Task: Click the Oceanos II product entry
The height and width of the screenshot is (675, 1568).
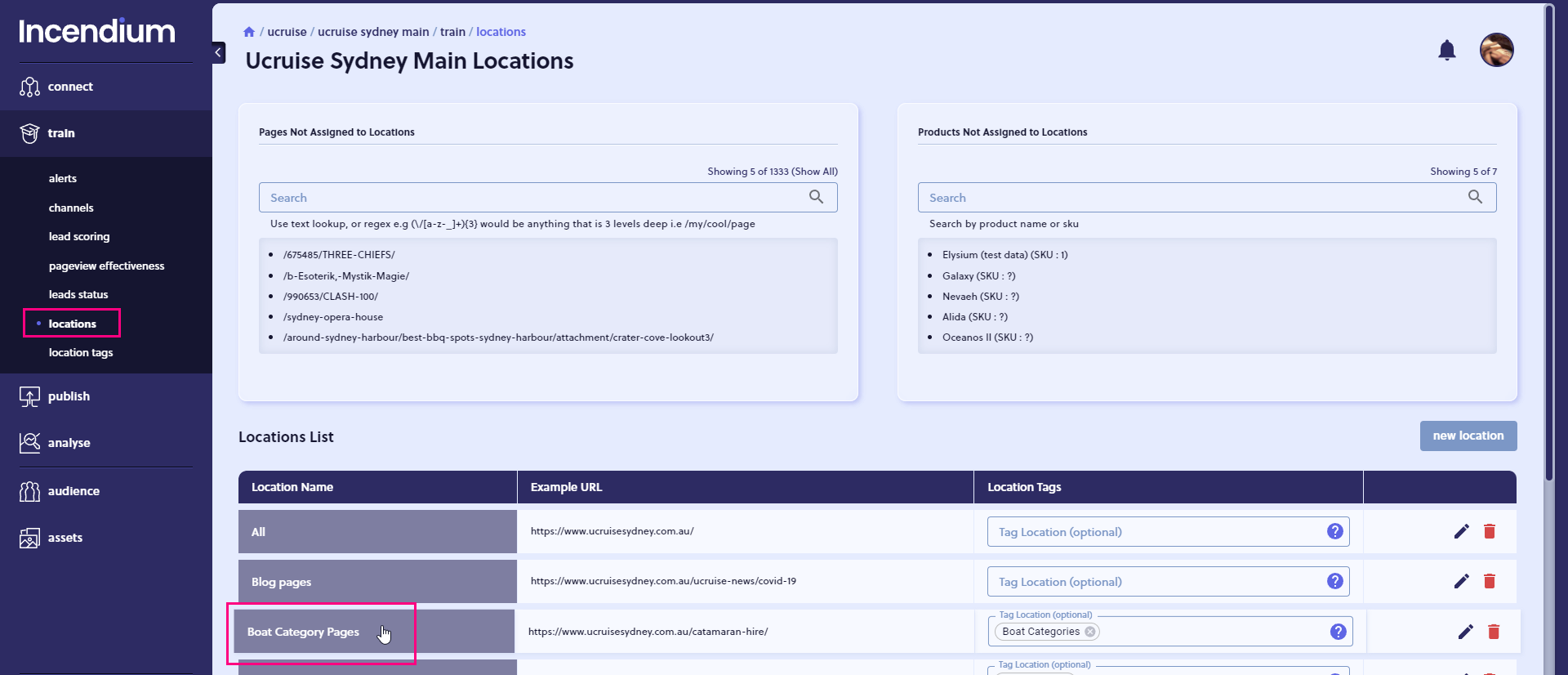Action: (987, 337)
